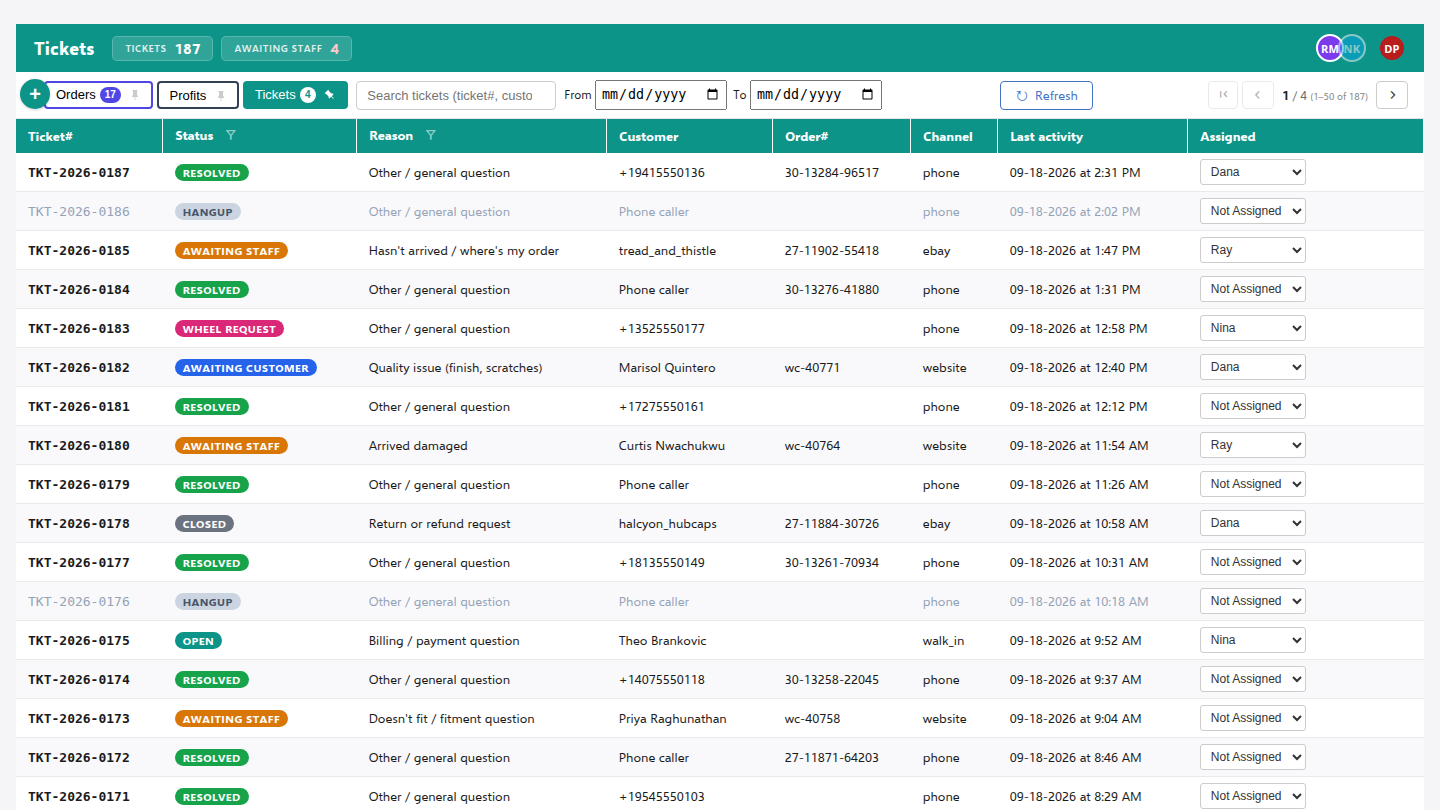
Task: Open Assigned dropdown for TKT-2026-0187
Action: pos(1253,172)
